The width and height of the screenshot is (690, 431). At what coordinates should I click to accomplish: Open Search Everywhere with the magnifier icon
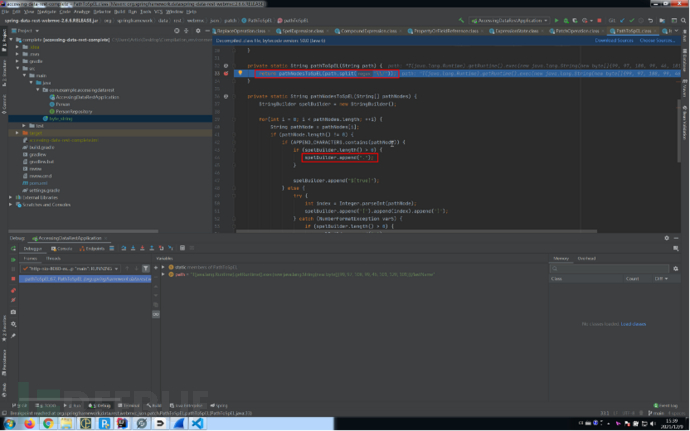point(683,20)
